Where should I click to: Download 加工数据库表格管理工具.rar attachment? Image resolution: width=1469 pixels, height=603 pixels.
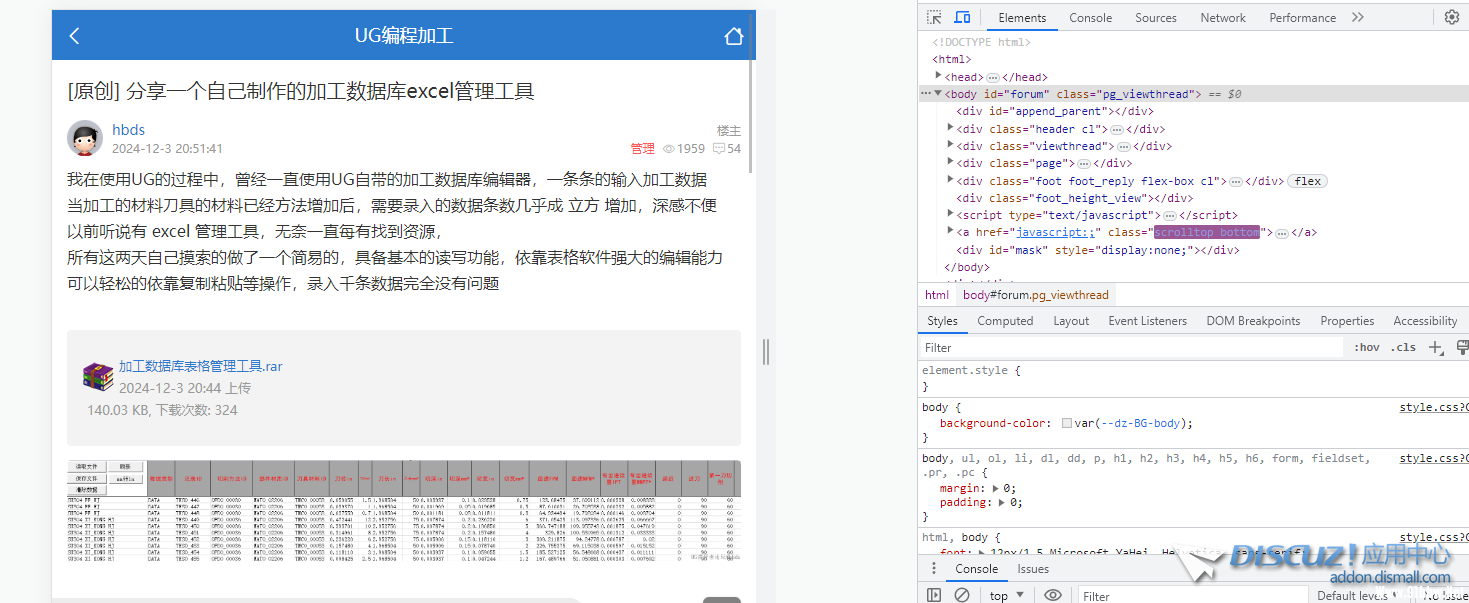point(200,366)
